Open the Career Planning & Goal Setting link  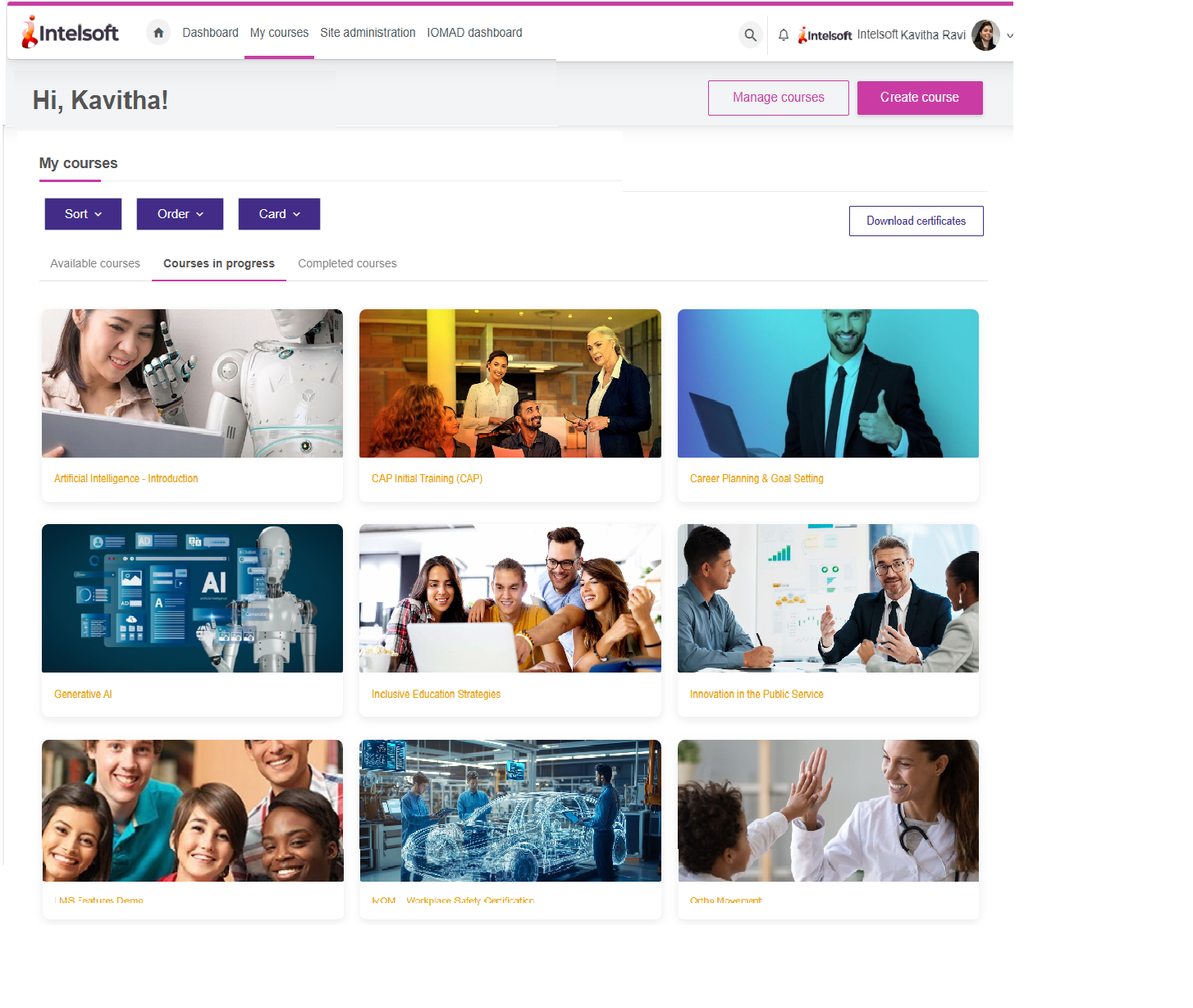tap(756, 478)
